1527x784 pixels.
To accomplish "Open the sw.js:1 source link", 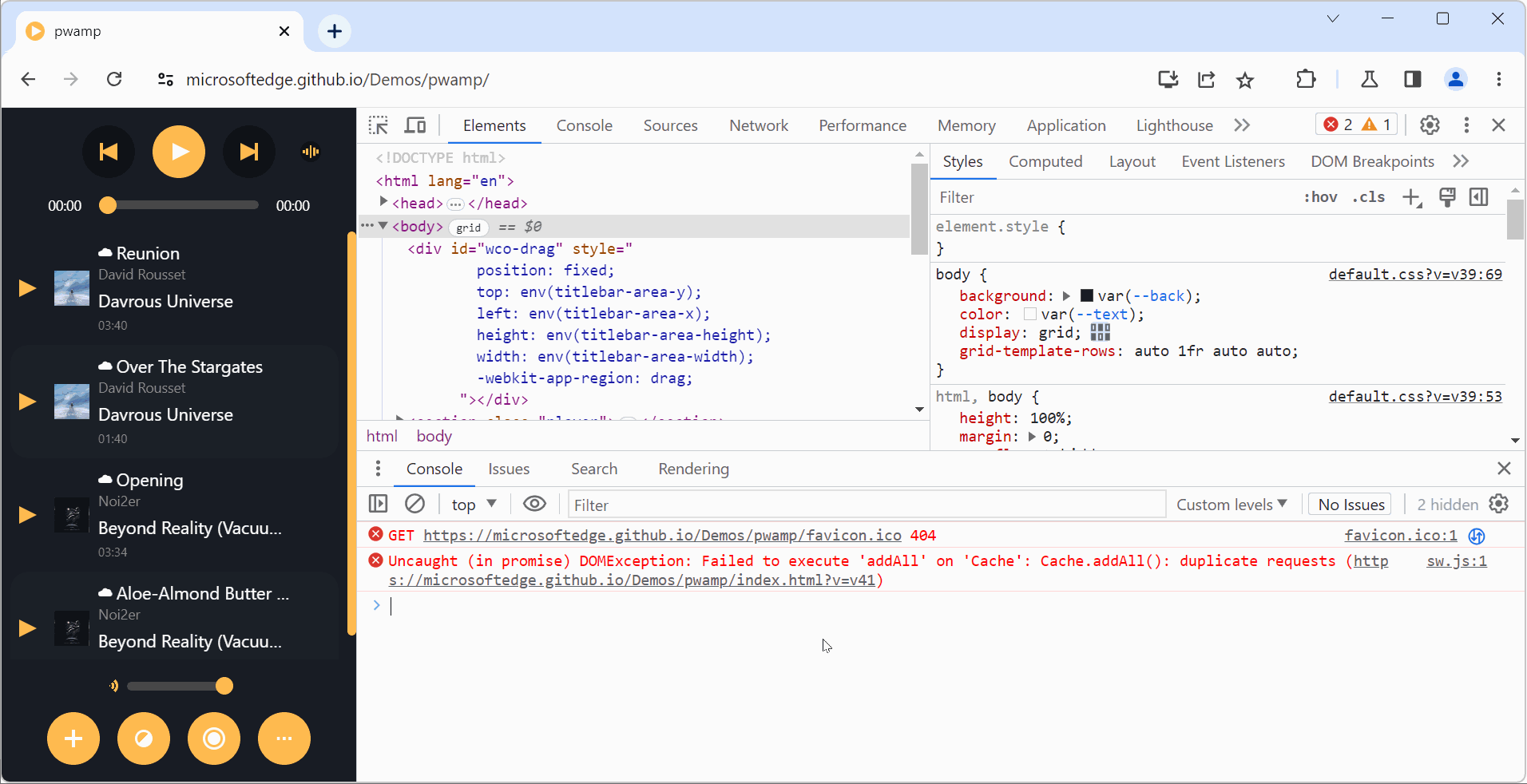I will [x=1457, y=561].
